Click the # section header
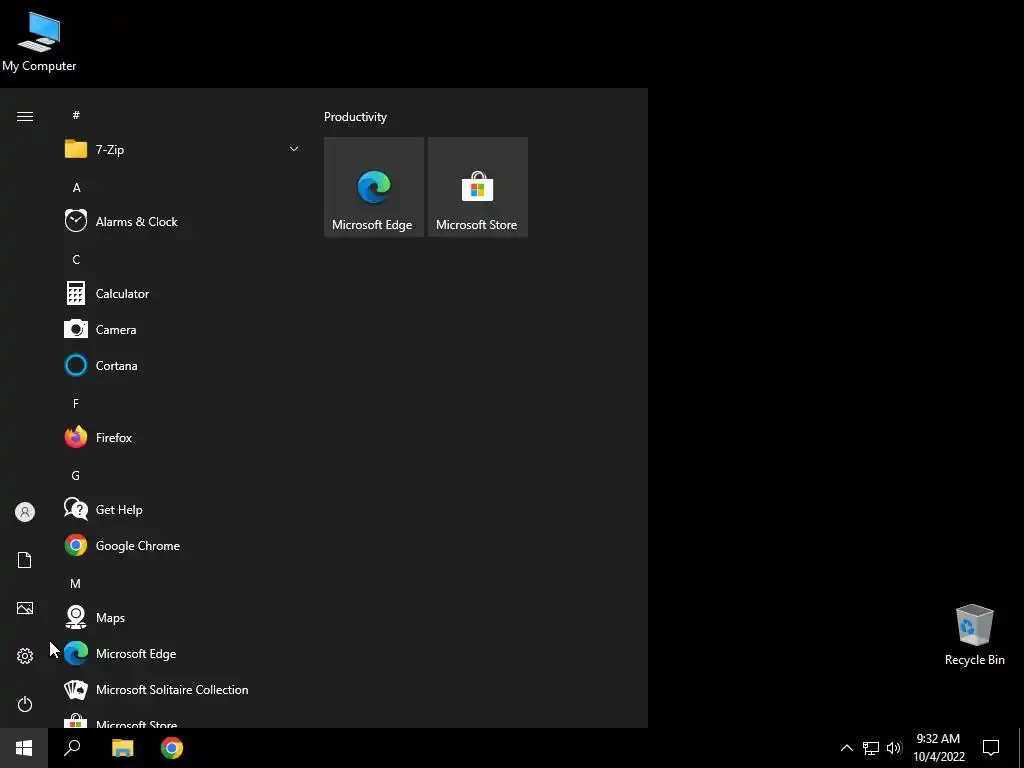This screenshot has width=1024, height=768. (x=76, y=115)
